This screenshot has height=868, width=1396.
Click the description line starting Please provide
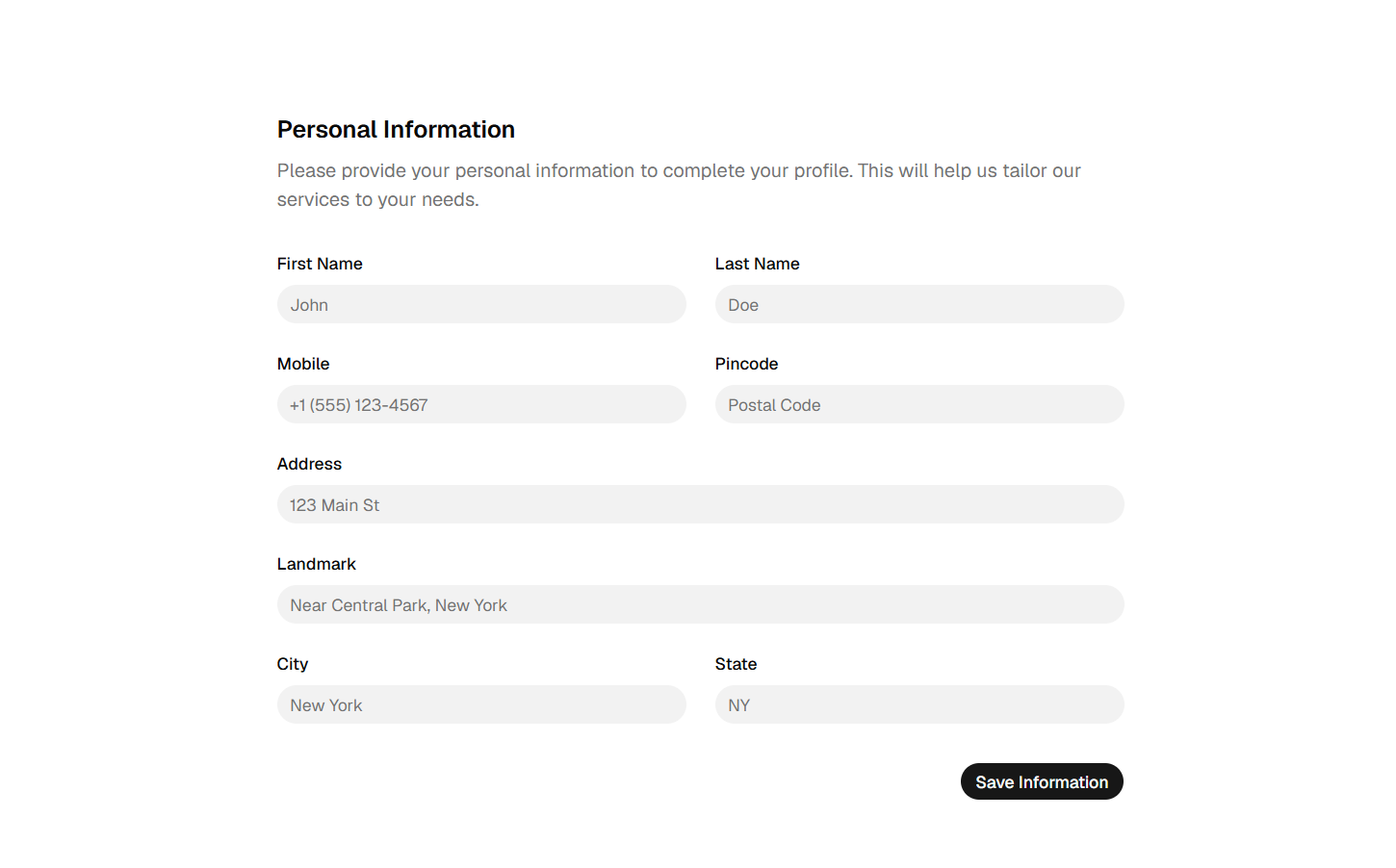click(679, 170)
